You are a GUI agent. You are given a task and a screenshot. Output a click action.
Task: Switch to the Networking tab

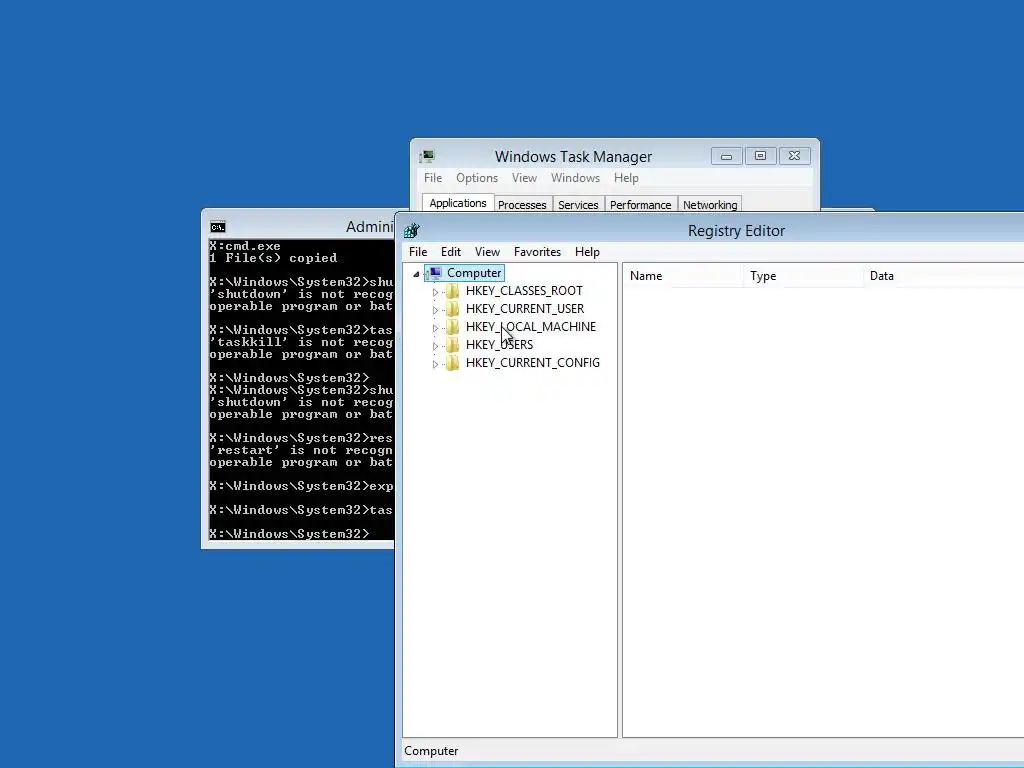click(710, 204)
